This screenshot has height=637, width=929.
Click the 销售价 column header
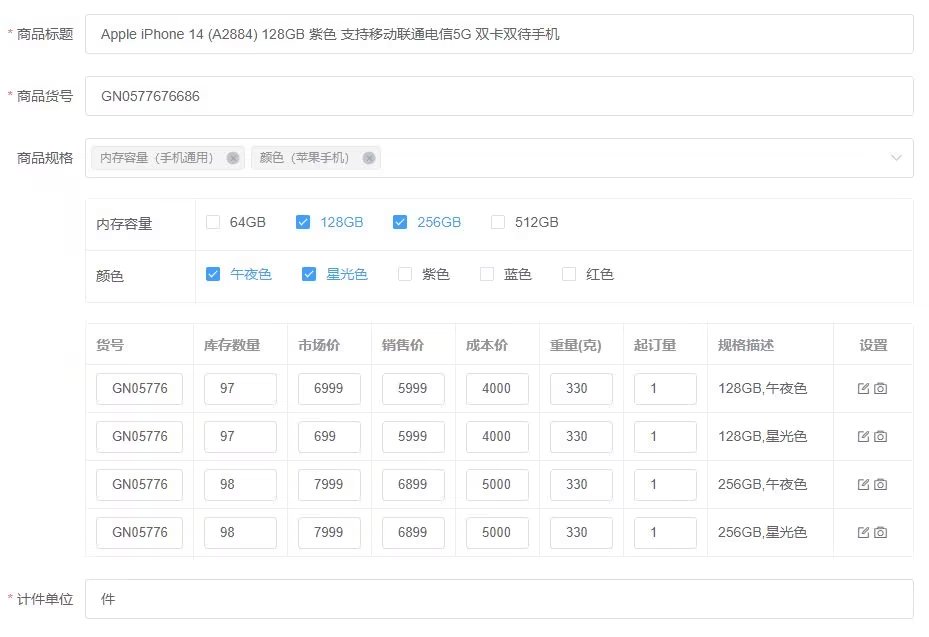[x=403, y=345]
